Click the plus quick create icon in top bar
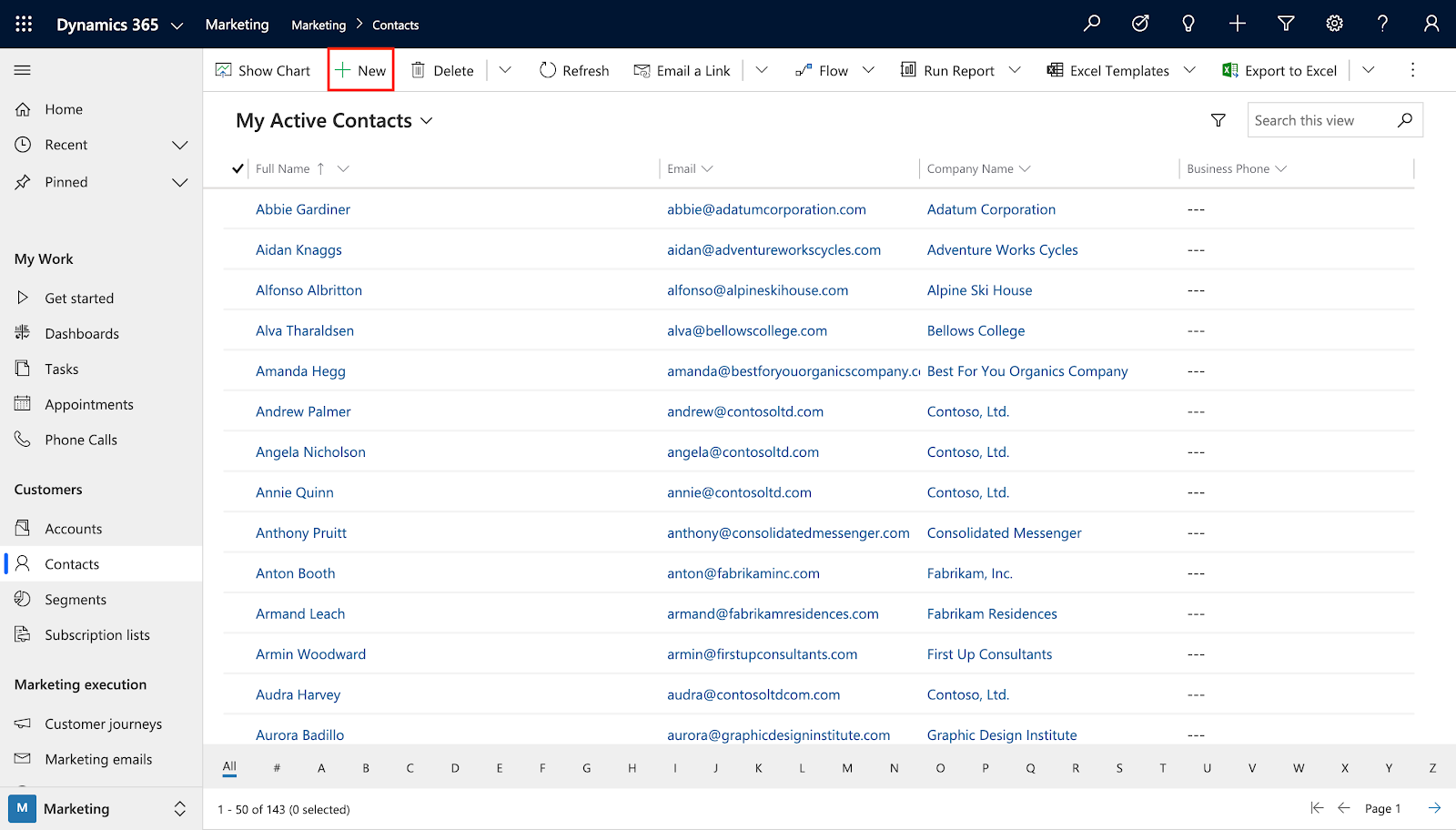The image size is (1456, 830). tap(1237, 24)
